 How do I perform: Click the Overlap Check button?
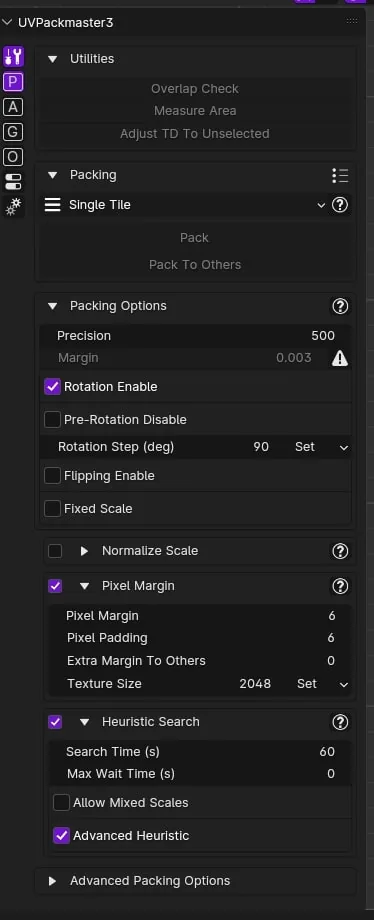tap(195, 89)
